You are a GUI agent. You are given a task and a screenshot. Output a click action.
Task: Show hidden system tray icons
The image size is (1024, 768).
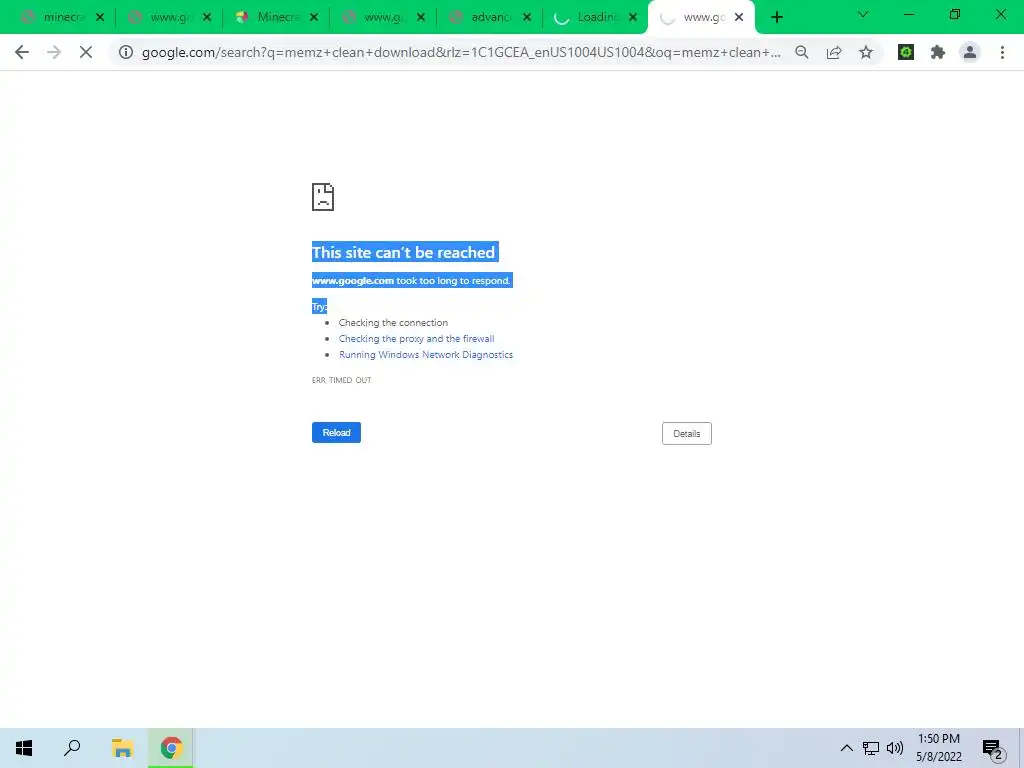tap(846, 748)
